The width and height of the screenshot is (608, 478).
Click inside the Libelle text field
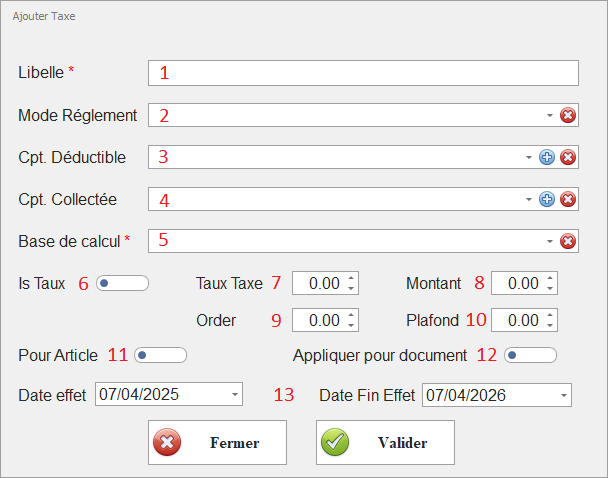[363, 73]
